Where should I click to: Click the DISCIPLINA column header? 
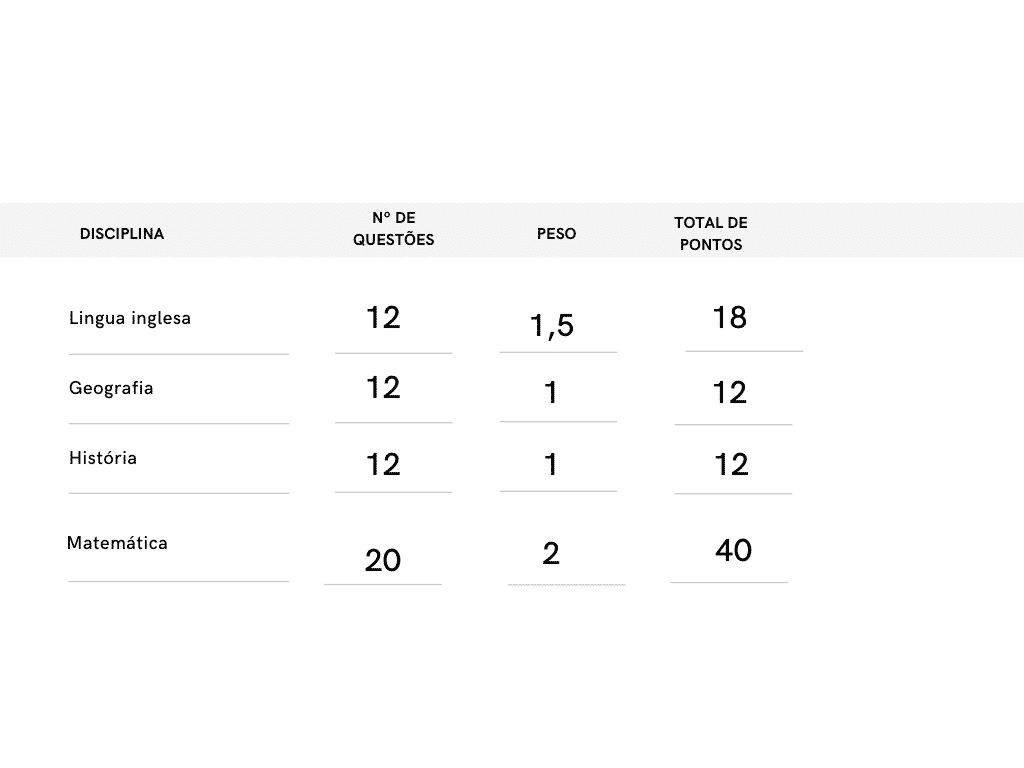[121, 234]
